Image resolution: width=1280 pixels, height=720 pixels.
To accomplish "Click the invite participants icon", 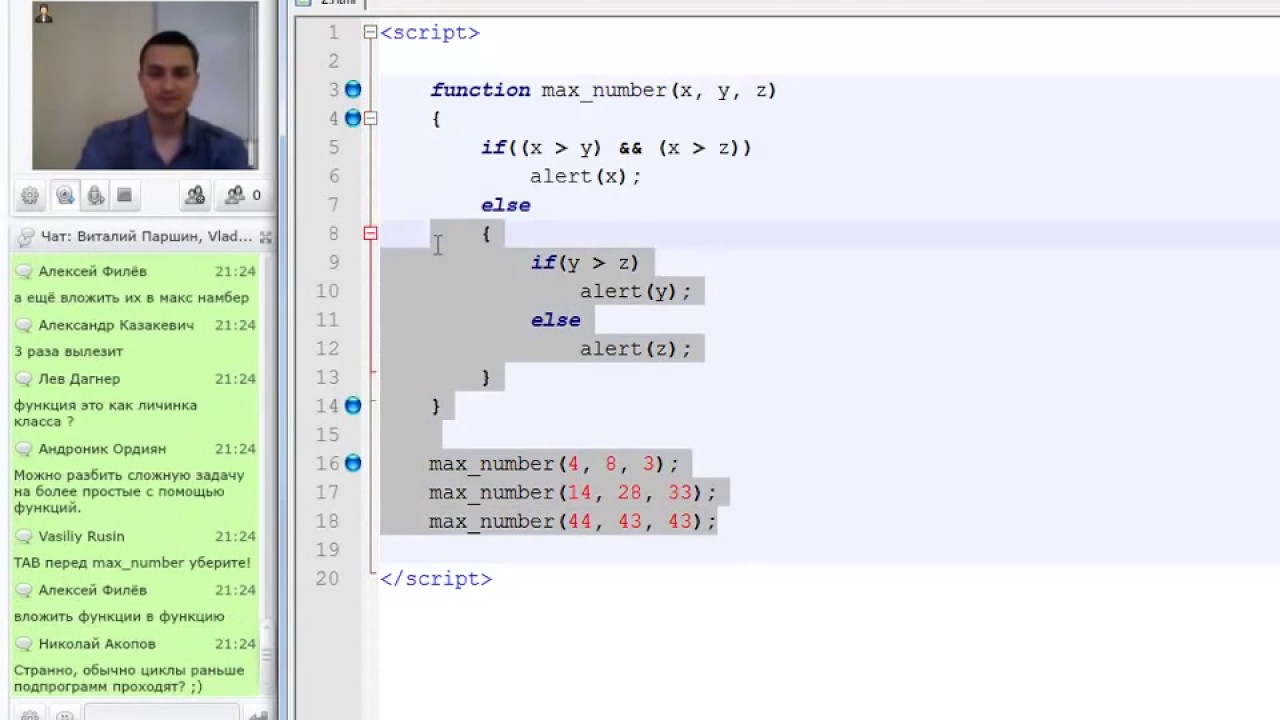I will [x=195, y=196].
